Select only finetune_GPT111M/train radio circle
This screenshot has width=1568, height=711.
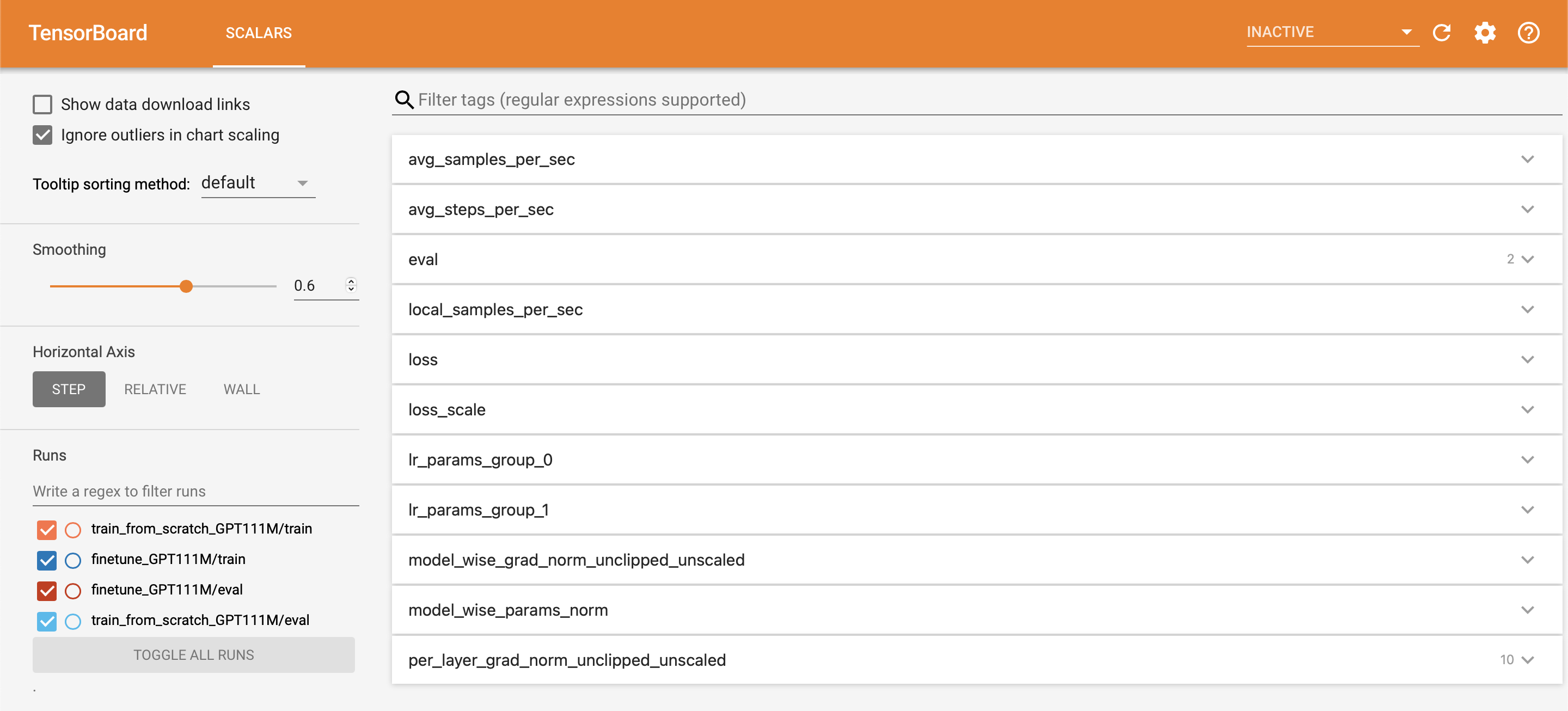73,560
